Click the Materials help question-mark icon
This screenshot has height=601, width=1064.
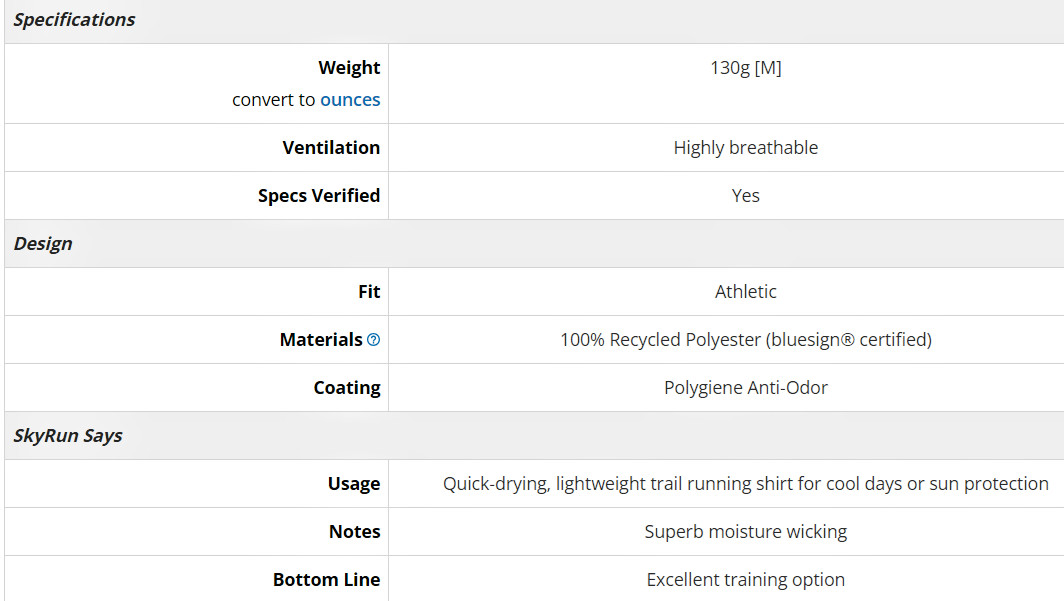(x=373, y=339)
